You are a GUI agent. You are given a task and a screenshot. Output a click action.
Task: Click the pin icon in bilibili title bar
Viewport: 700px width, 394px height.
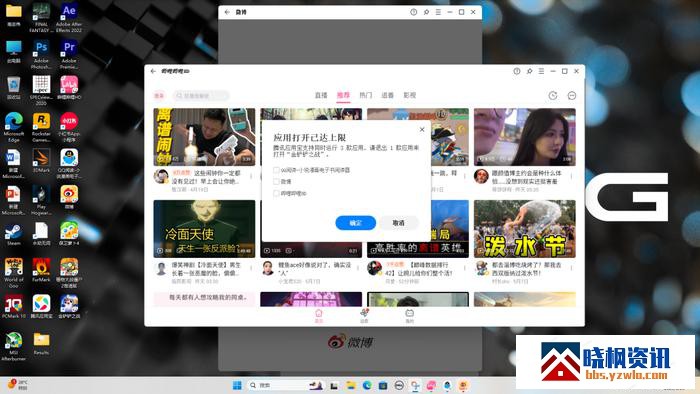click(529, 71)
